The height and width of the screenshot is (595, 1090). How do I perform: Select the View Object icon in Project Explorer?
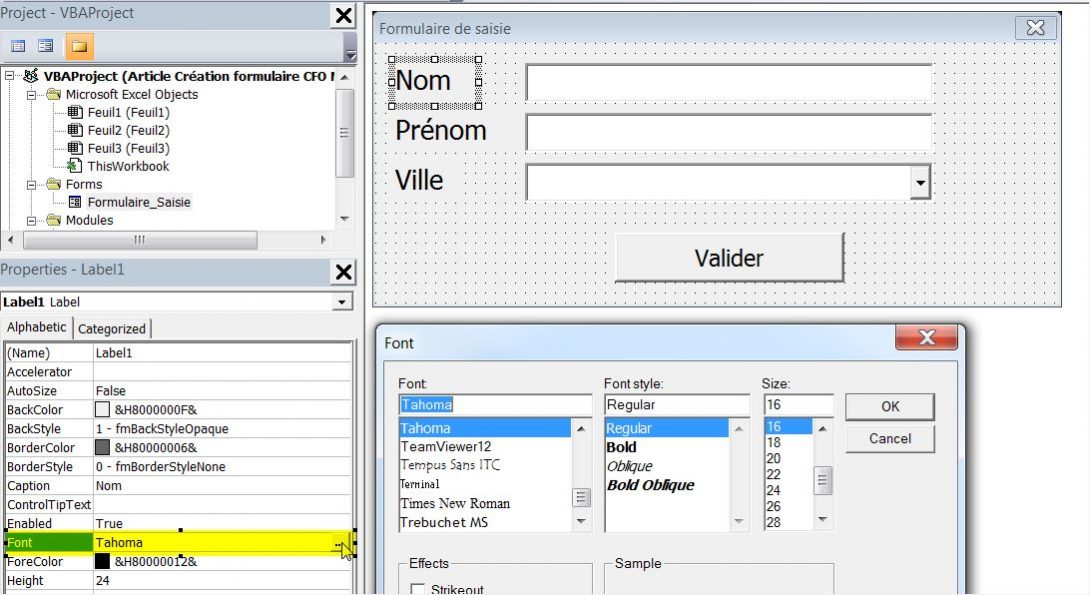coord(43,46)
